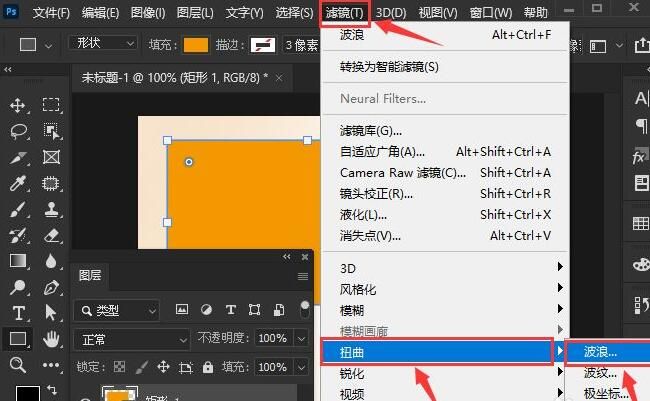The image size is (650, 401).
Task: Toggle lock position of layer
Action: pos(163,367)
